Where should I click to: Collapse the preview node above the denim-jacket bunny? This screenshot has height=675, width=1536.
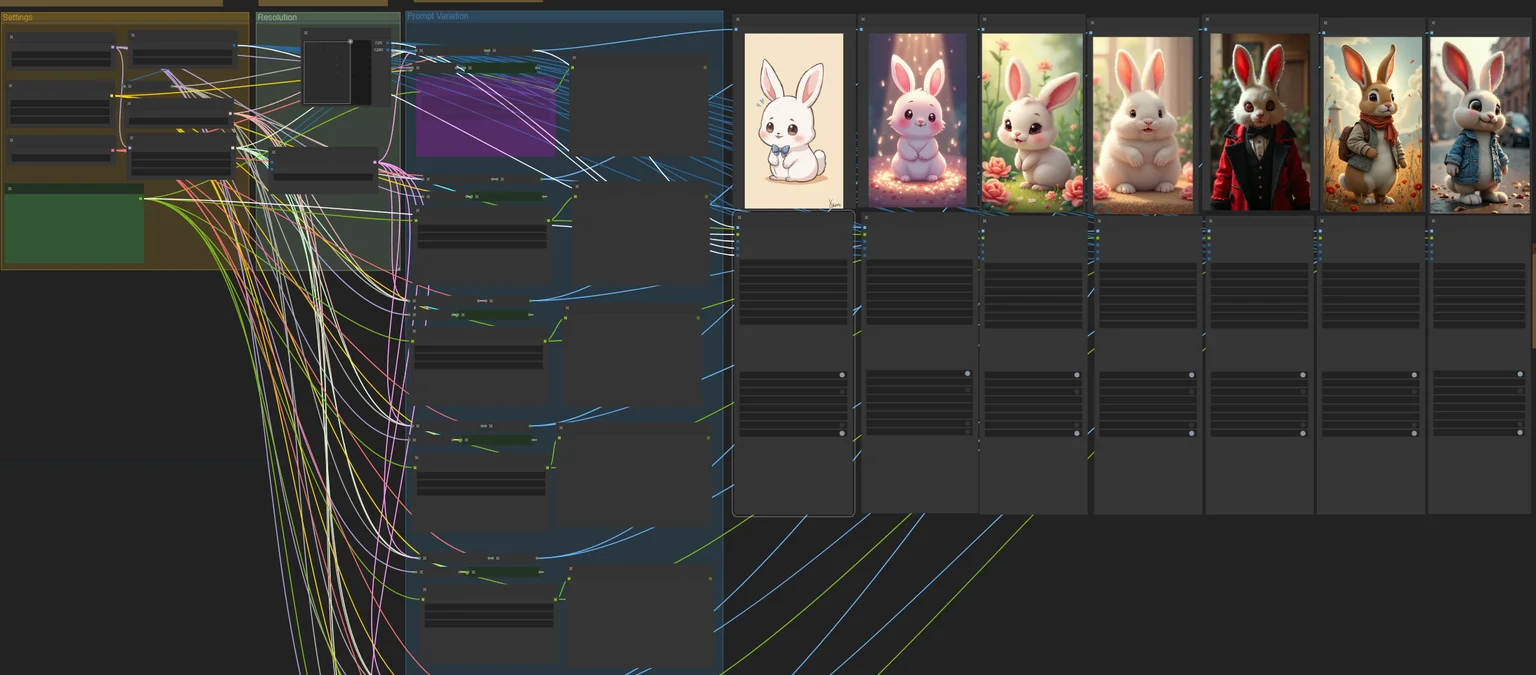[x=1432, y=22]
